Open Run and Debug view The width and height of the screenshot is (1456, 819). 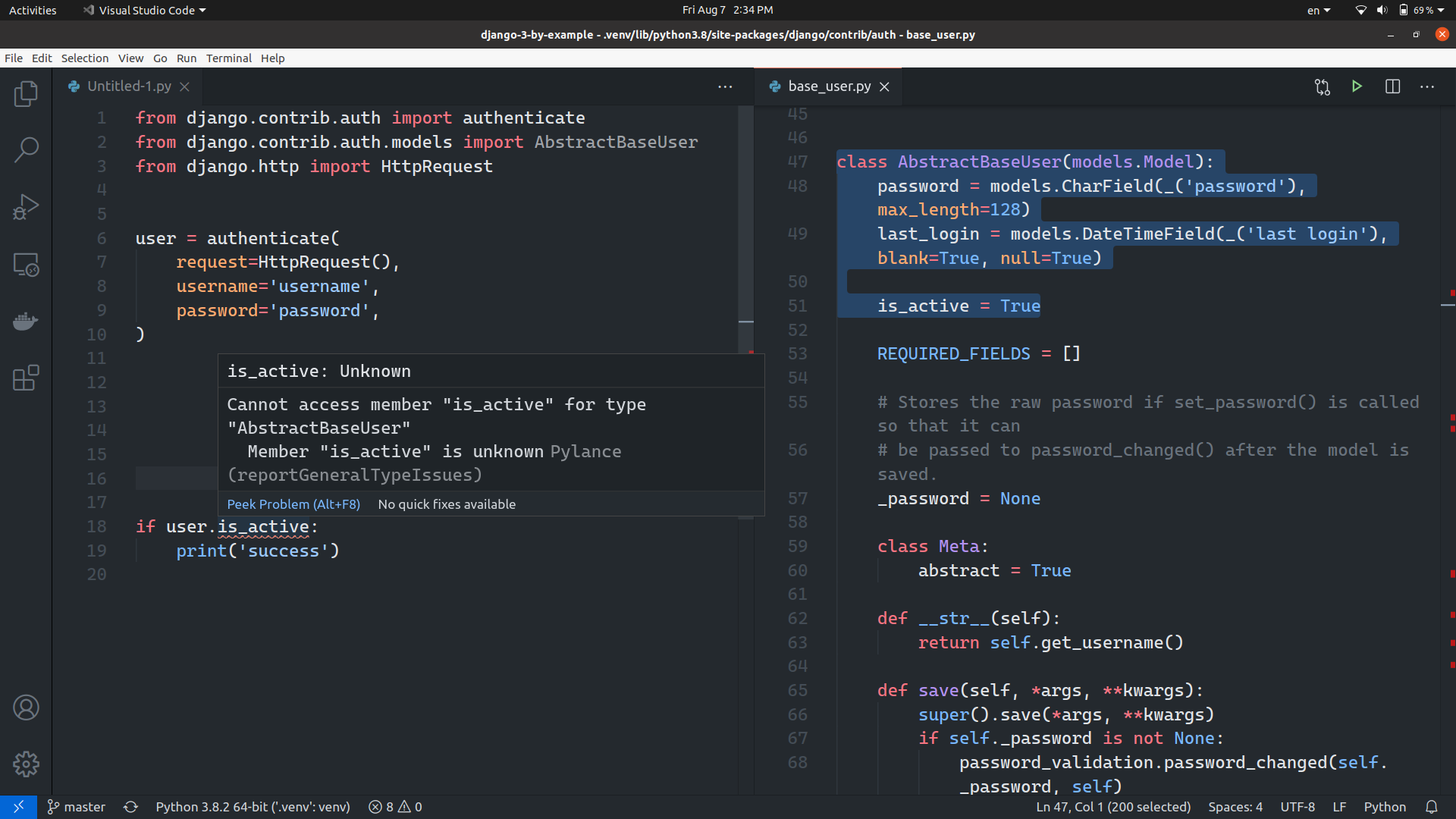pyautogui.click(x=26, y=207)
